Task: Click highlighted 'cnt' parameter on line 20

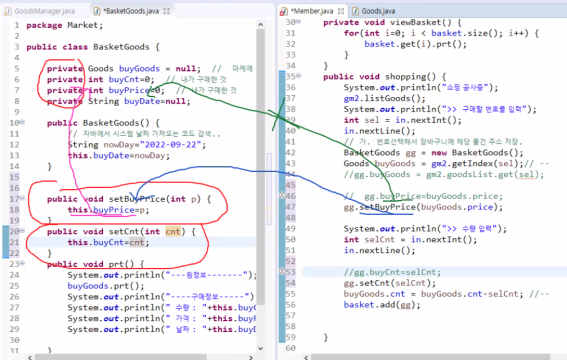Action: coord(172,231)
